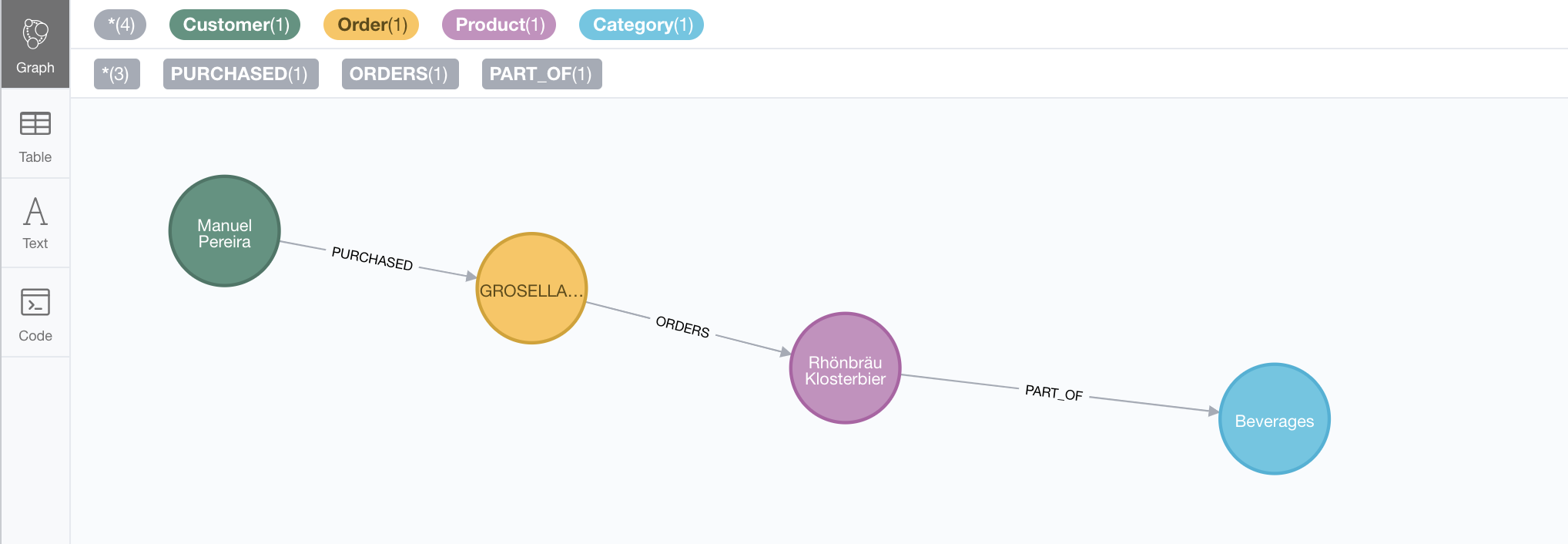The width and height of the screenshot is (1568, 544).
Task: Click the Beverages category node
Action: tap(1275, 419)
